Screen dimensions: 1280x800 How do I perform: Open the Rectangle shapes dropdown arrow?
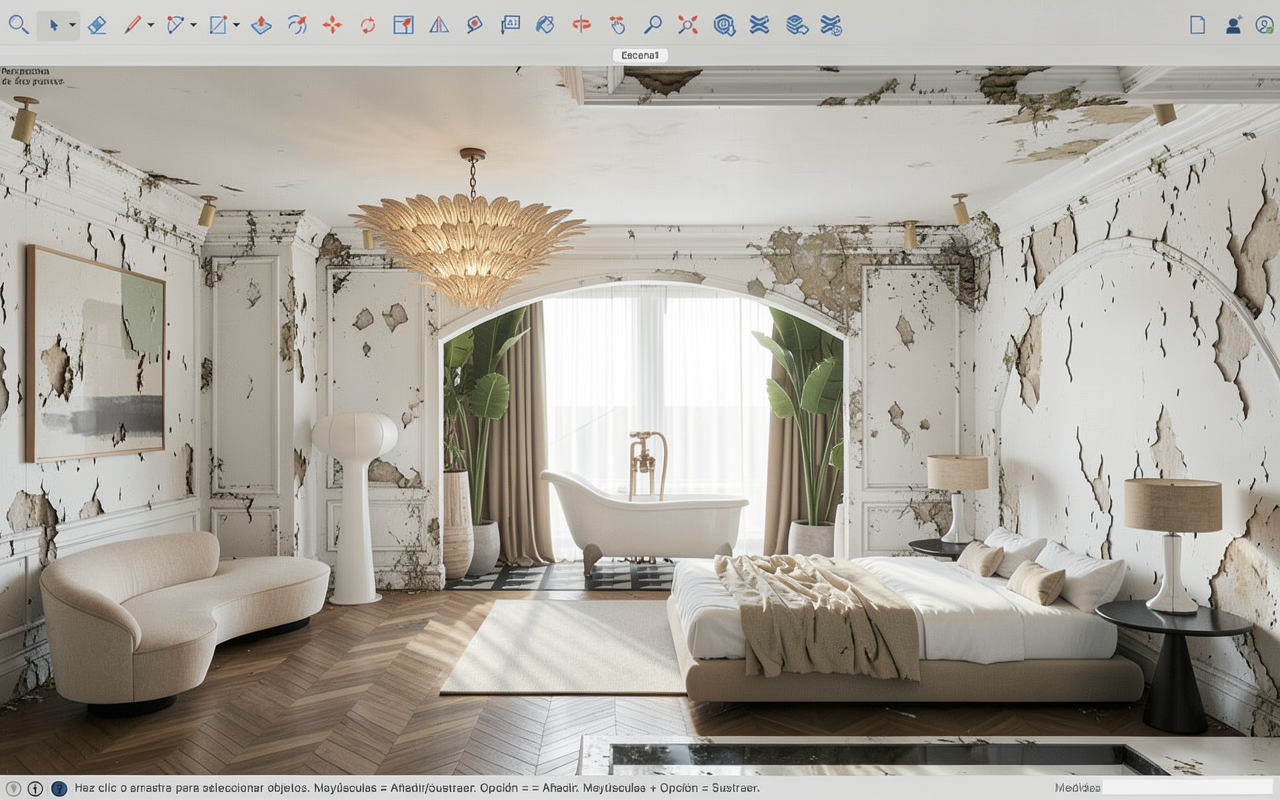pos(236,26)
